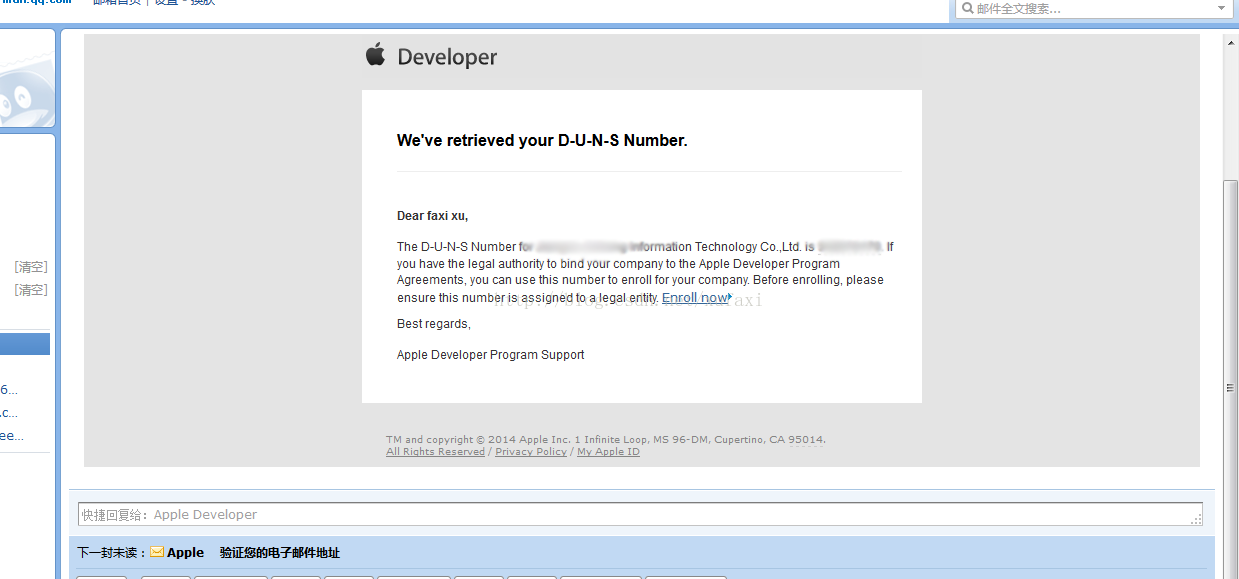The image size is (1239, 579).
Task: Open next unread mail 验证您的电子邮件地址
Action: click(280, 553)
